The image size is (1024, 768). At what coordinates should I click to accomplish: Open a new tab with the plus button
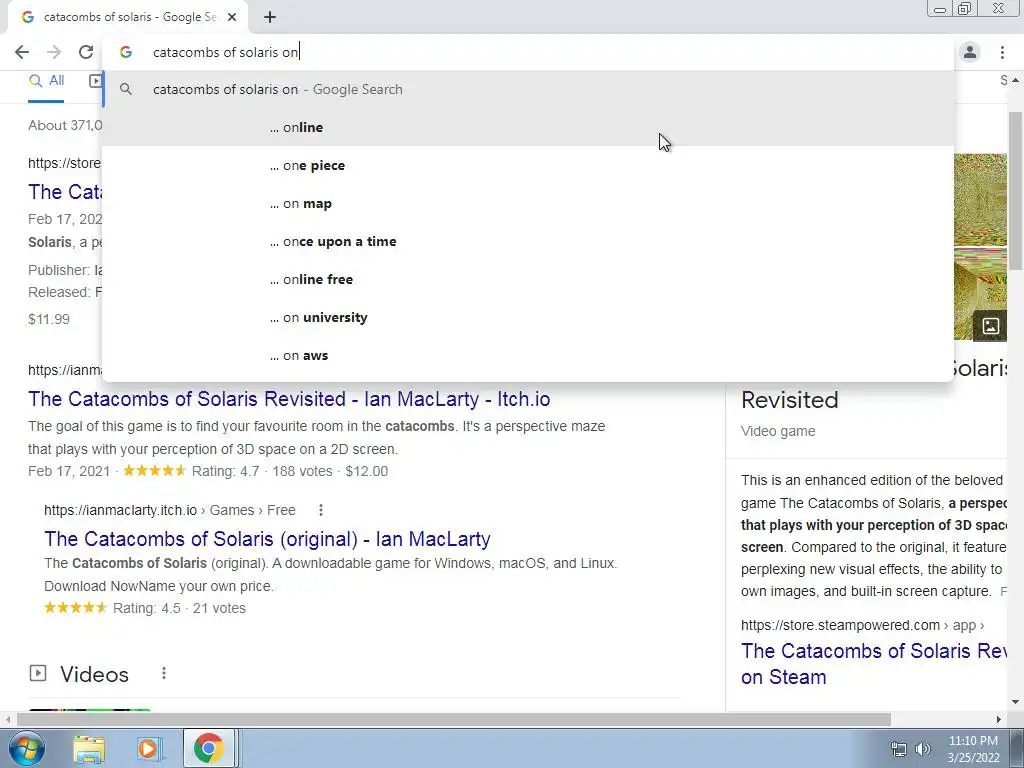pyautogui.click(x=270, y=17)
